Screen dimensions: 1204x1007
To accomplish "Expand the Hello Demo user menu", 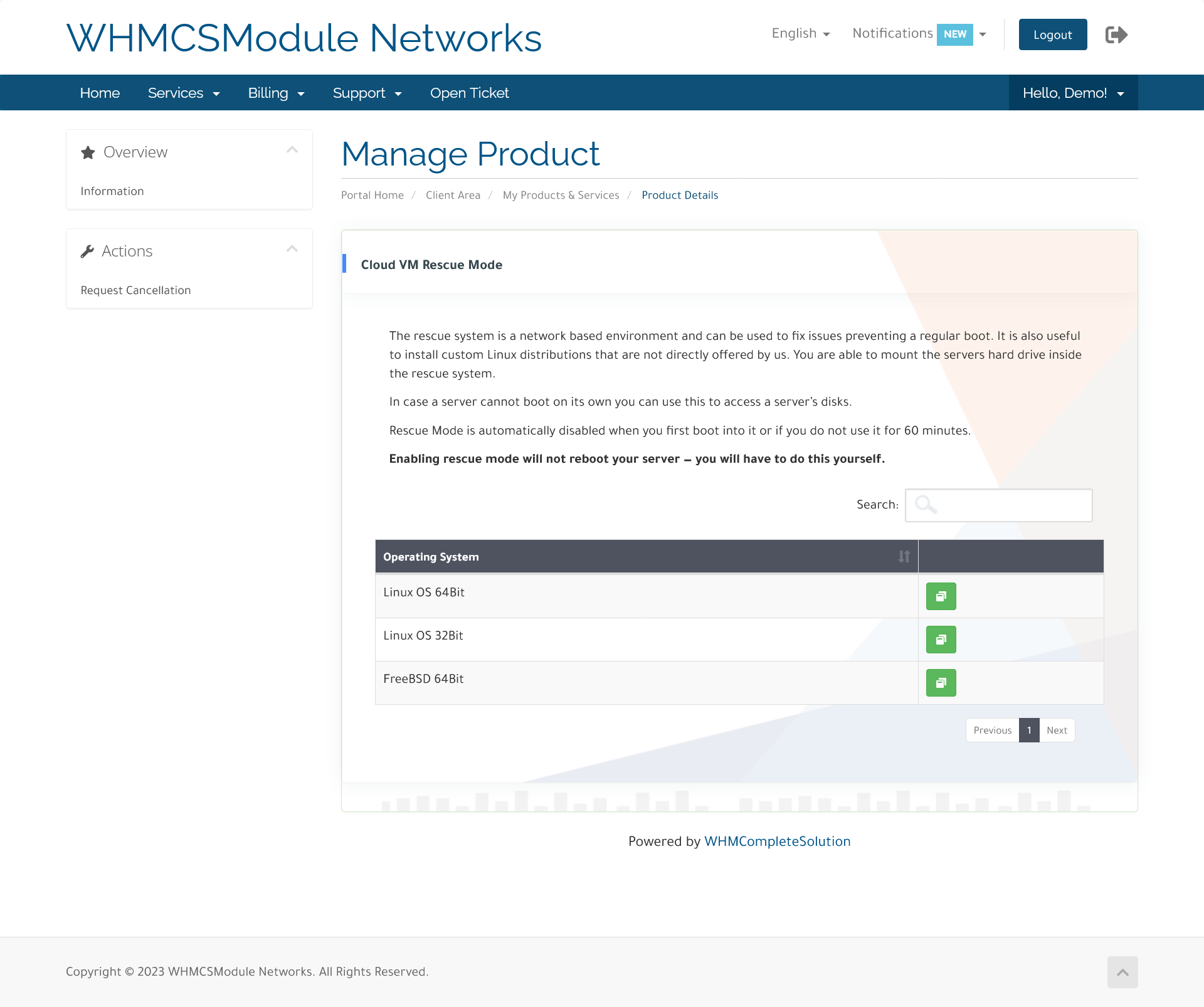I will point(1074,92).
